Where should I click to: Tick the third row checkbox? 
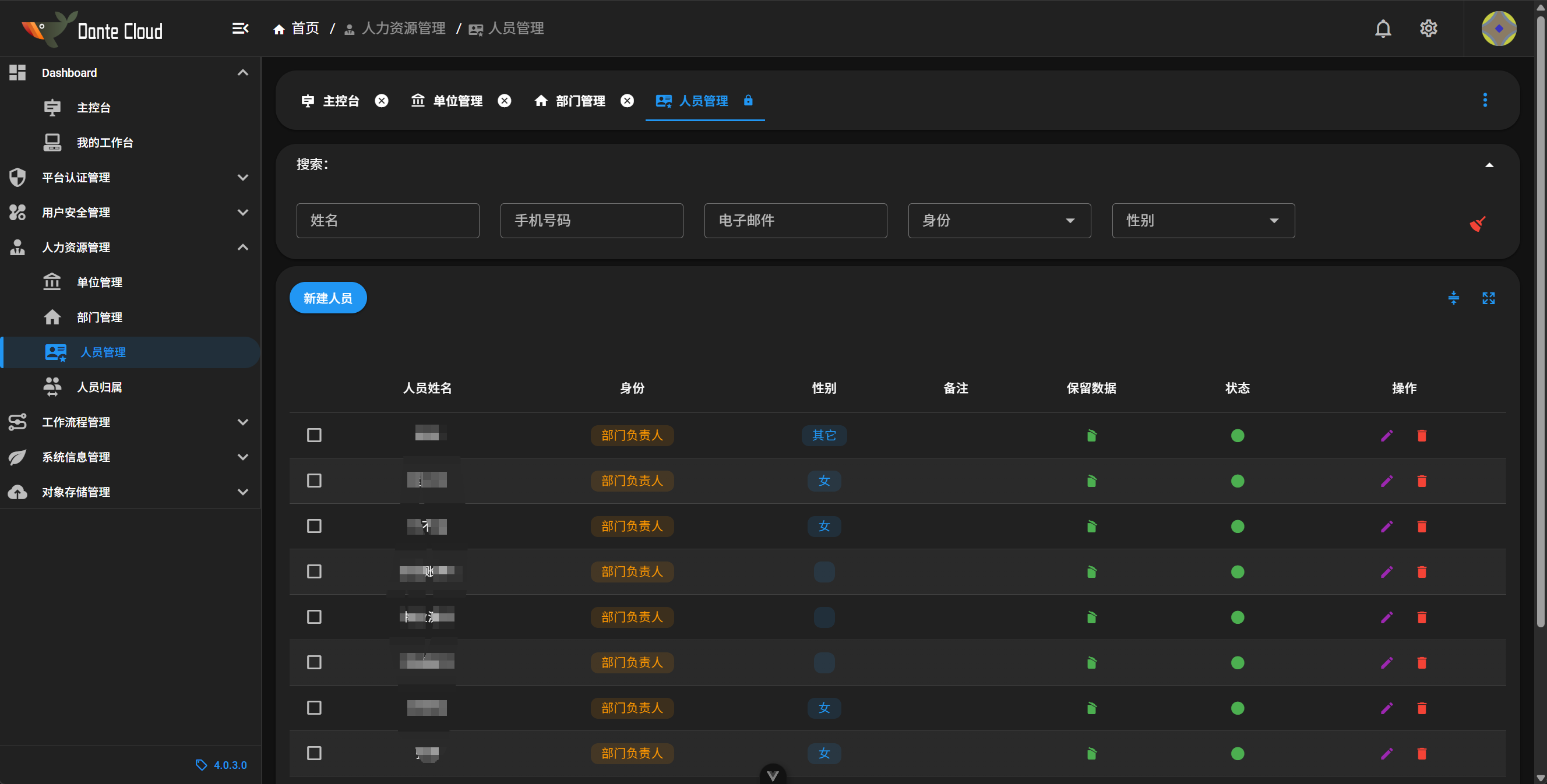coord(314,526)
